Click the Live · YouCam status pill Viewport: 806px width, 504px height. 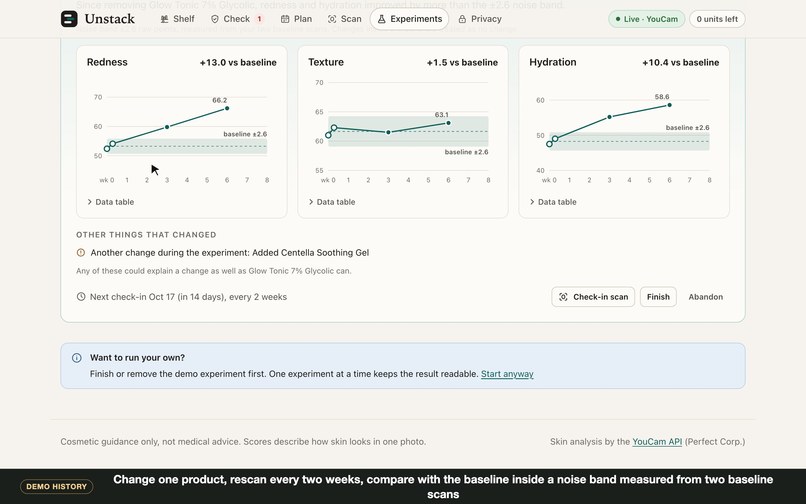click(x=647, y=19)
